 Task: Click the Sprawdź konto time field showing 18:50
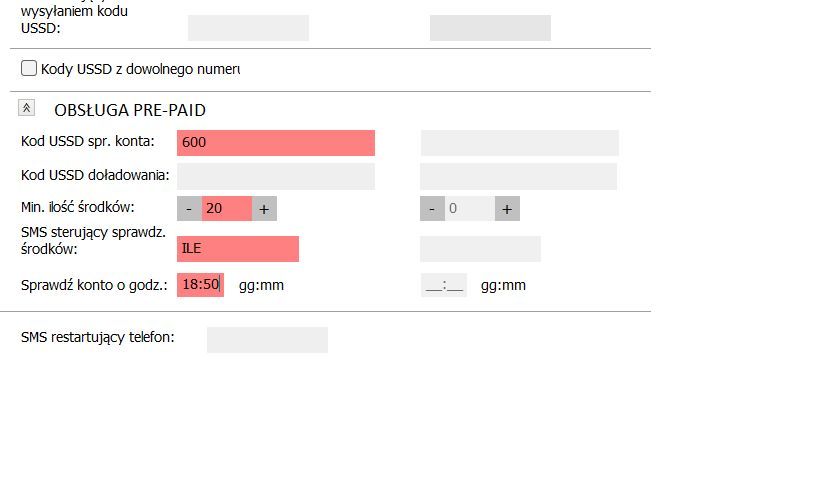(x=201, y=285)
